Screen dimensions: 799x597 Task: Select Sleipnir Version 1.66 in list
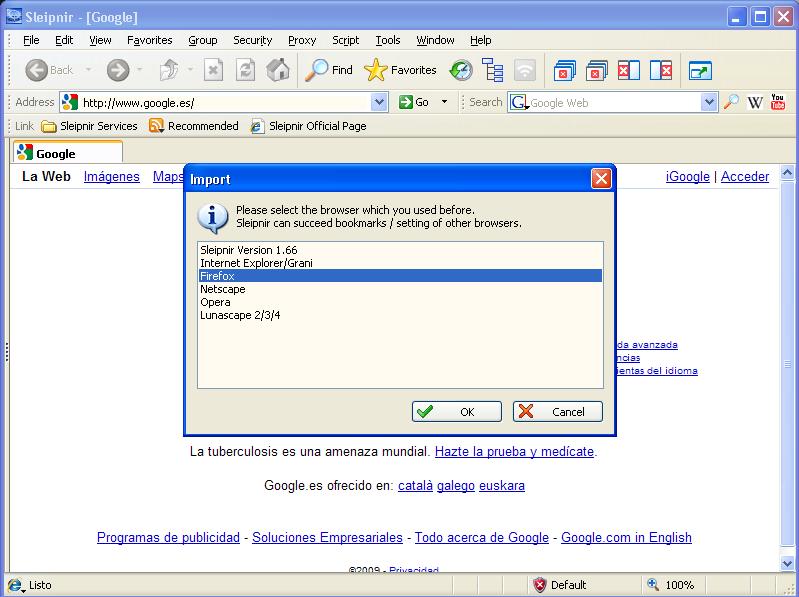coord(400,250)
